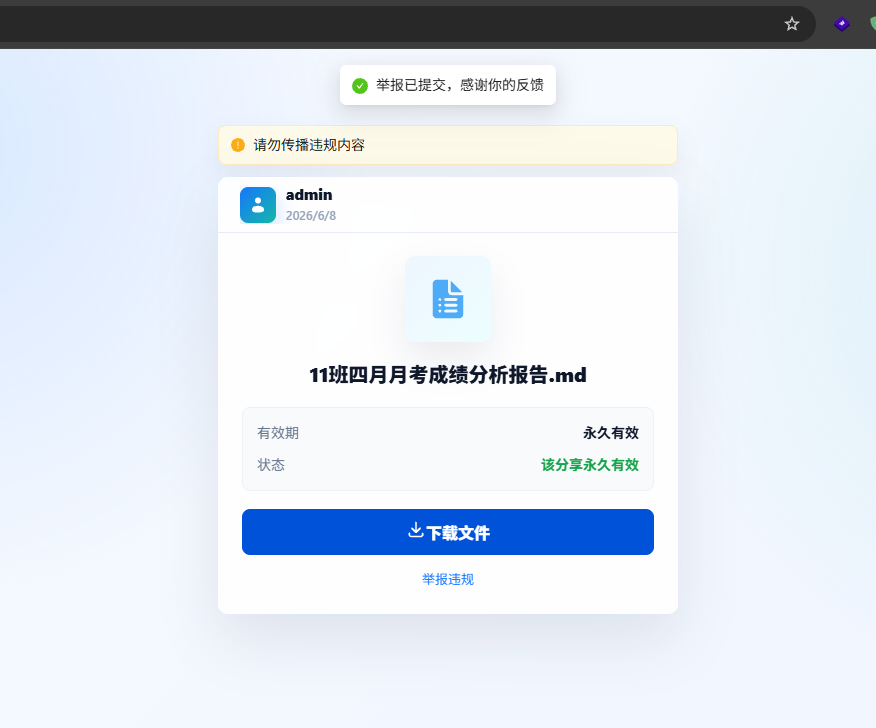Click the blue document file icon
The height and width of the screenshot is (728, 876).
(x=448, y=299)
